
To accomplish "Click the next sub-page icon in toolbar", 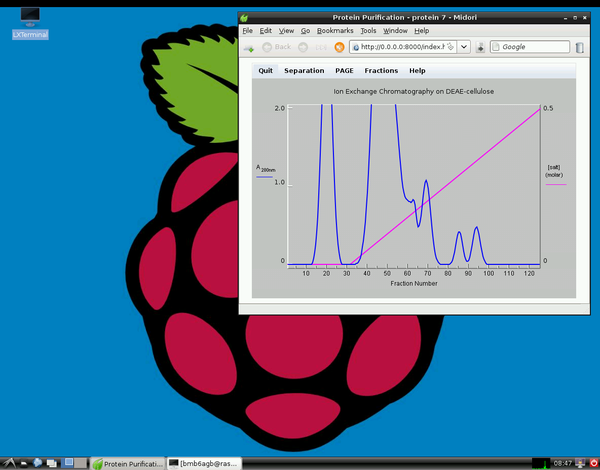I will coord(321,47).
